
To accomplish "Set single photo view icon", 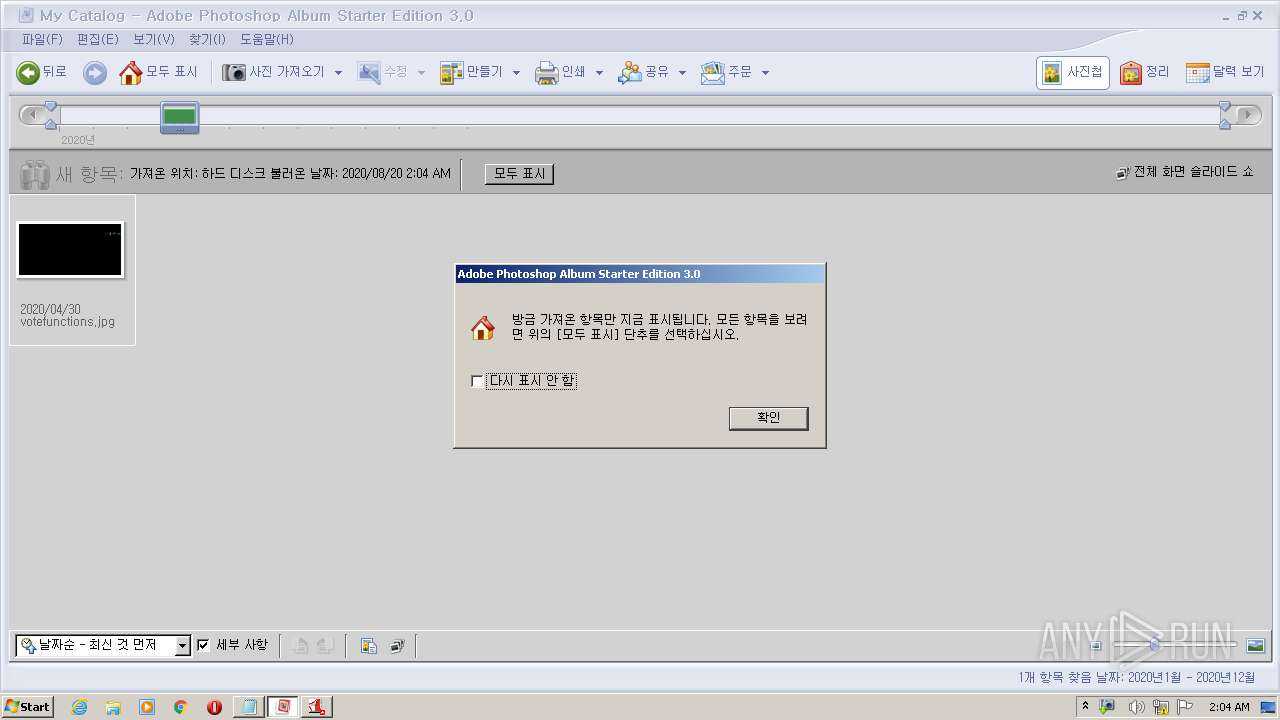I will click(x=1256, y=646).
